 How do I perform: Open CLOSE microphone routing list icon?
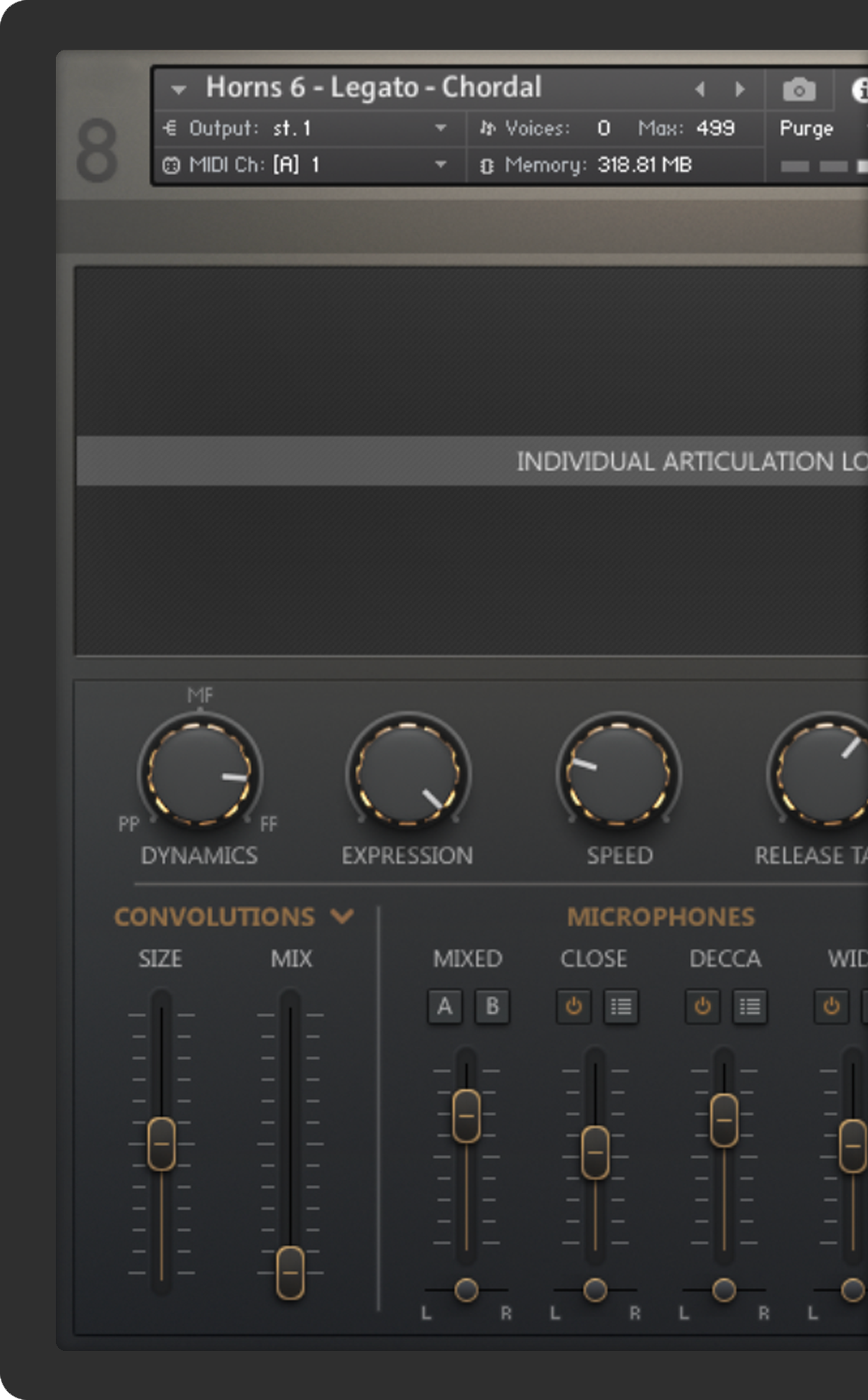point(620,1007)
